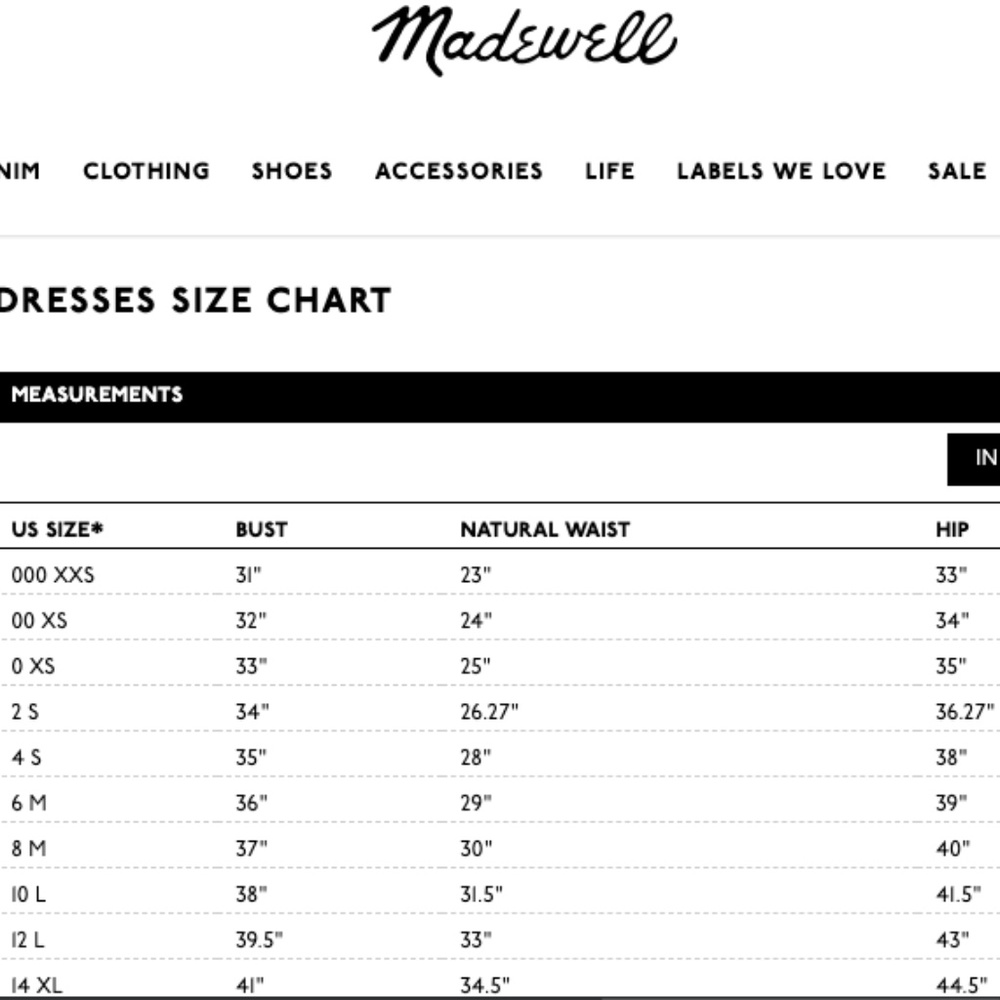
Task: Open the Shoes menu
Action: point(292,171)
